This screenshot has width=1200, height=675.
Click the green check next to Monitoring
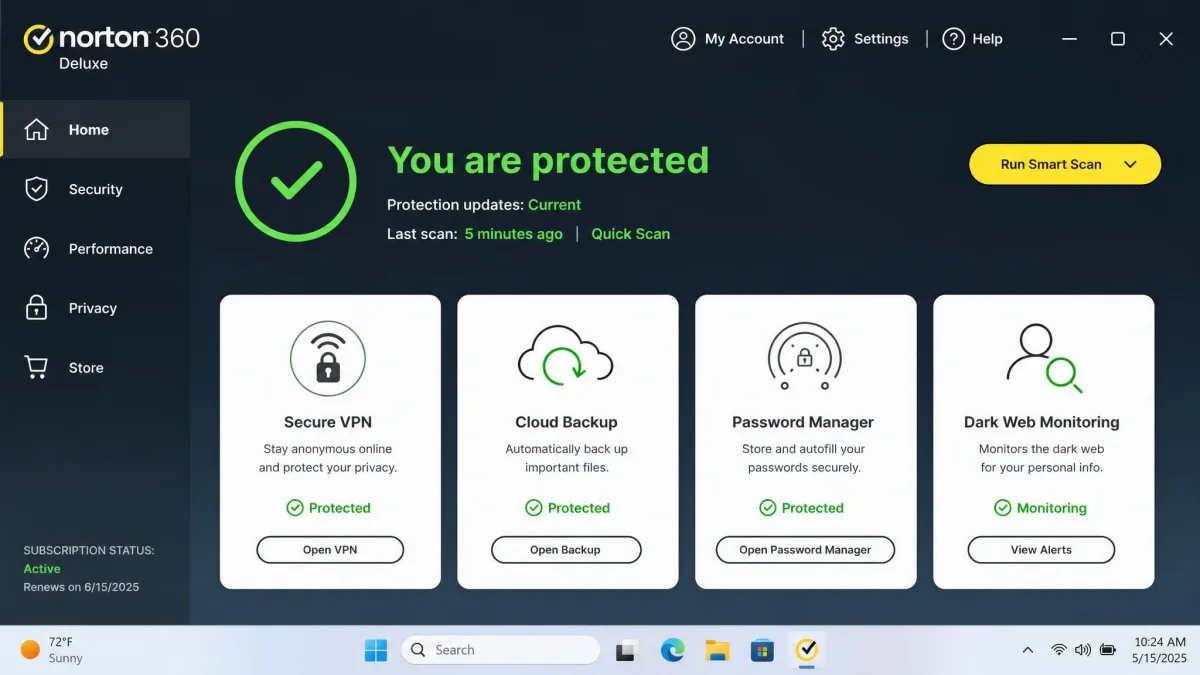[1002, 508]
